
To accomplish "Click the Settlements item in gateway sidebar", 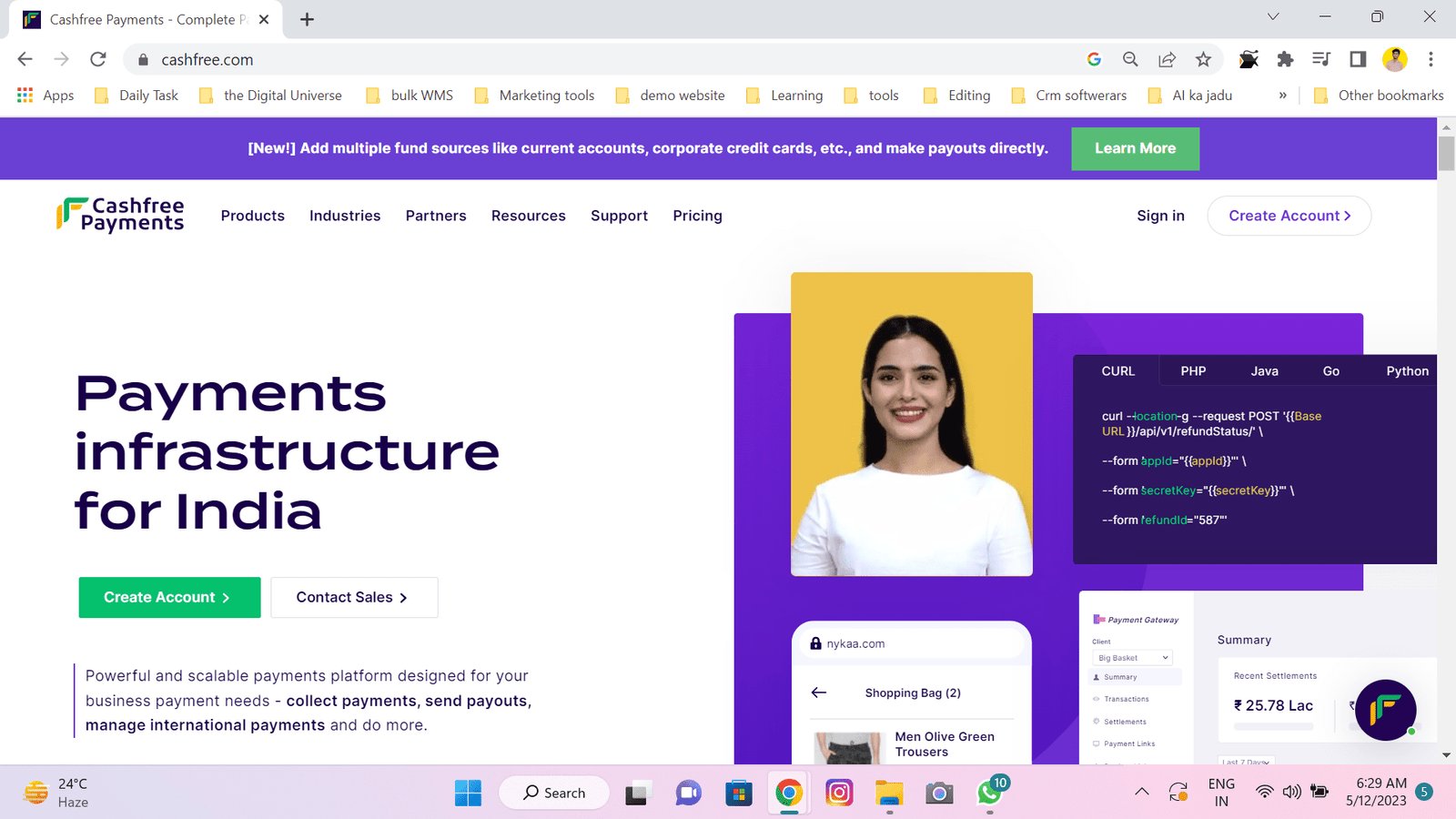I will tap(1125, 722).
